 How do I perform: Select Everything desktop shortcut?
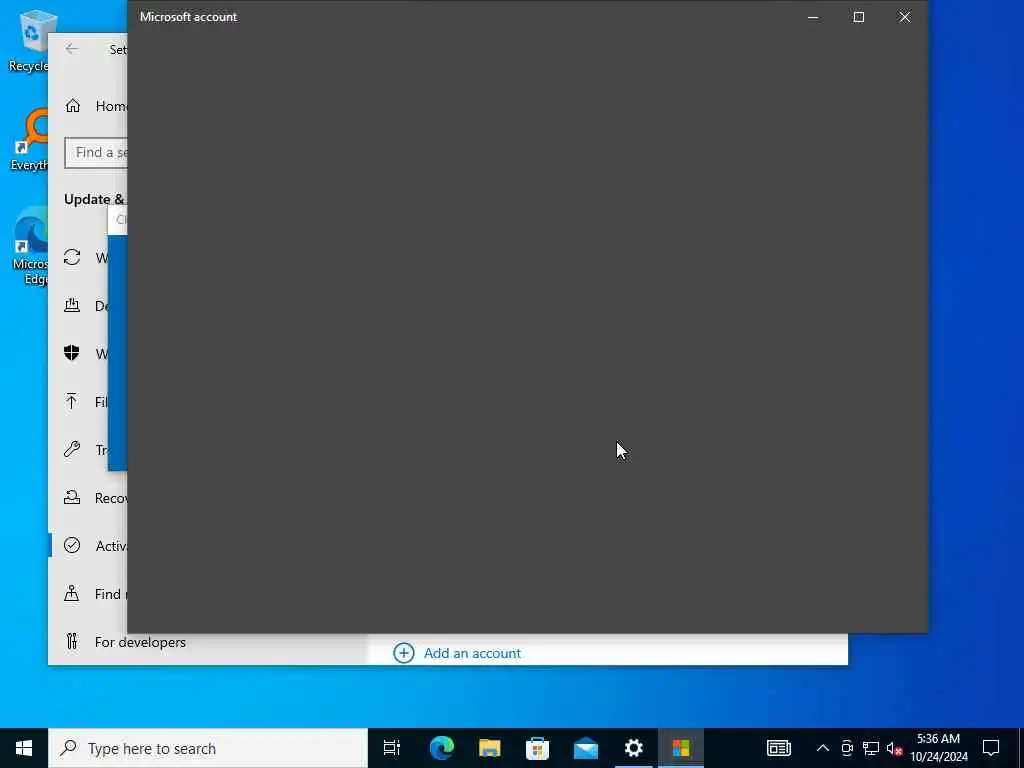(28, 140)
